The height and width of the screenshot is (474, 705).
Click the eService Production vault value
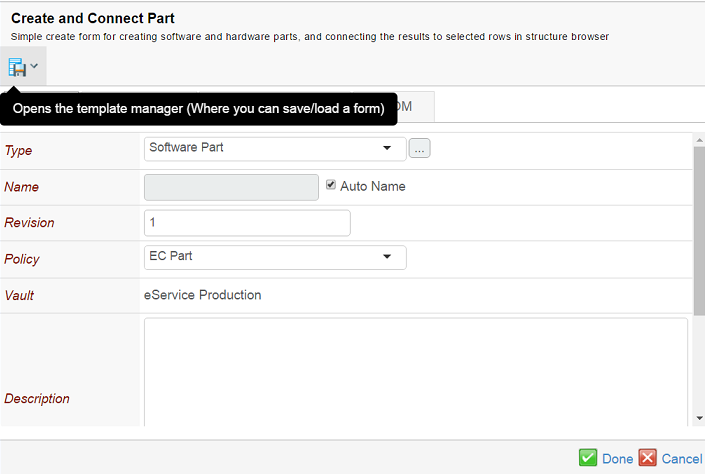point(205,295)
